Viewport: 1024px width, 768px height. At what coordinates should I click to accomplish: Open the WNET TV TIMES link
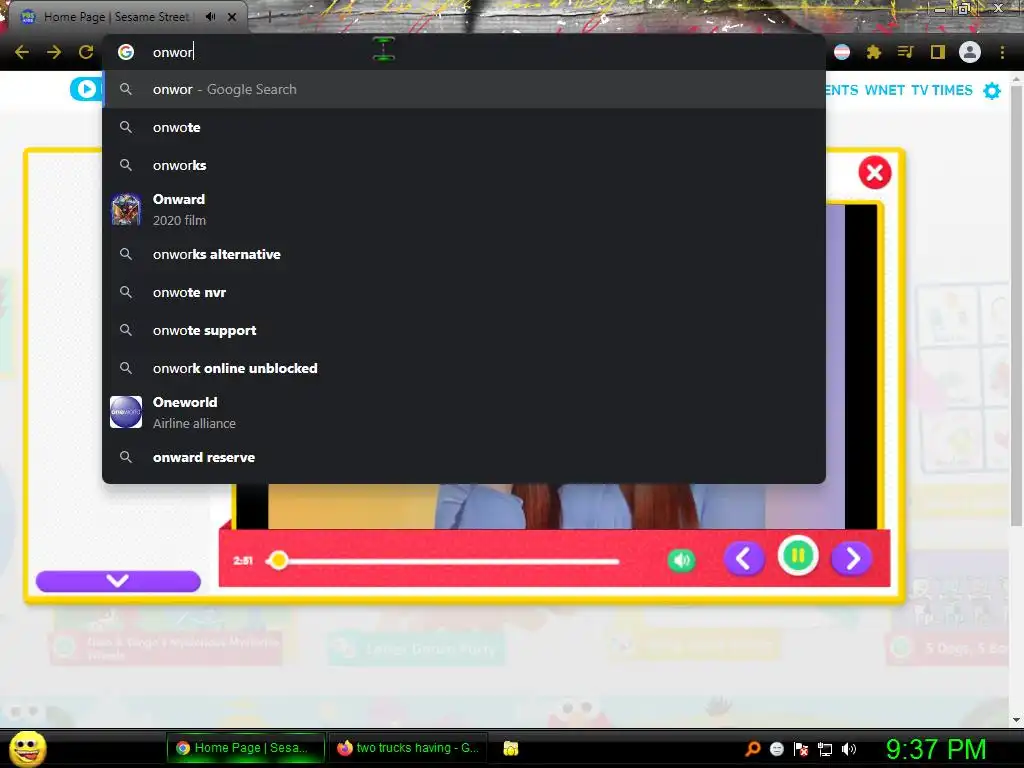point(918,90)
